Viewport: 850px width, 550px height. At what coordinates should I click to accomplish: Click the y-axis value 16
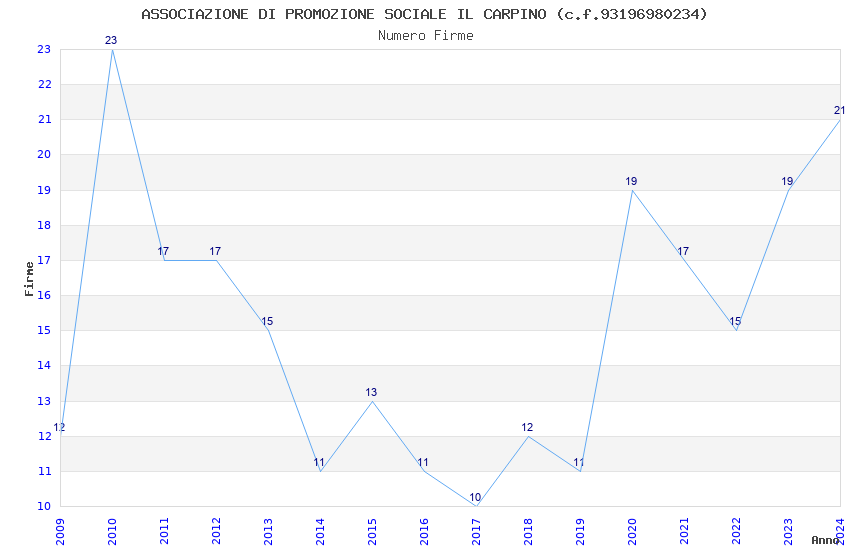pos(44,295)
